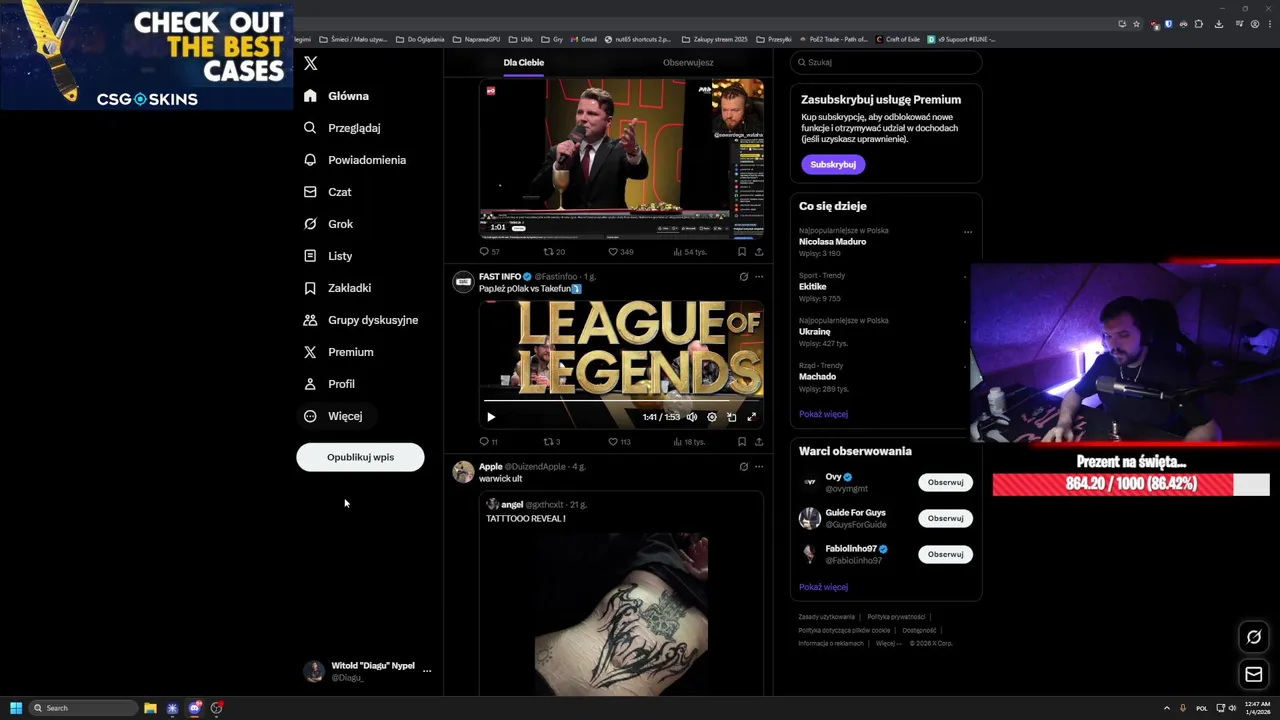Click the Subskrybuj Premium button

coord(833,164)
